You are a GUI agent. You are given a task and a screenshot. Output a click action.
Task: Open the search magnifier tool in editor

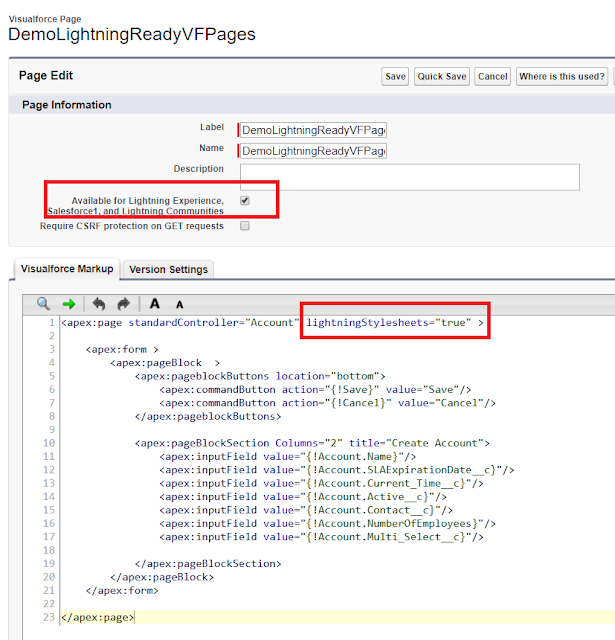pyautogui.click(x=43, y=304)
